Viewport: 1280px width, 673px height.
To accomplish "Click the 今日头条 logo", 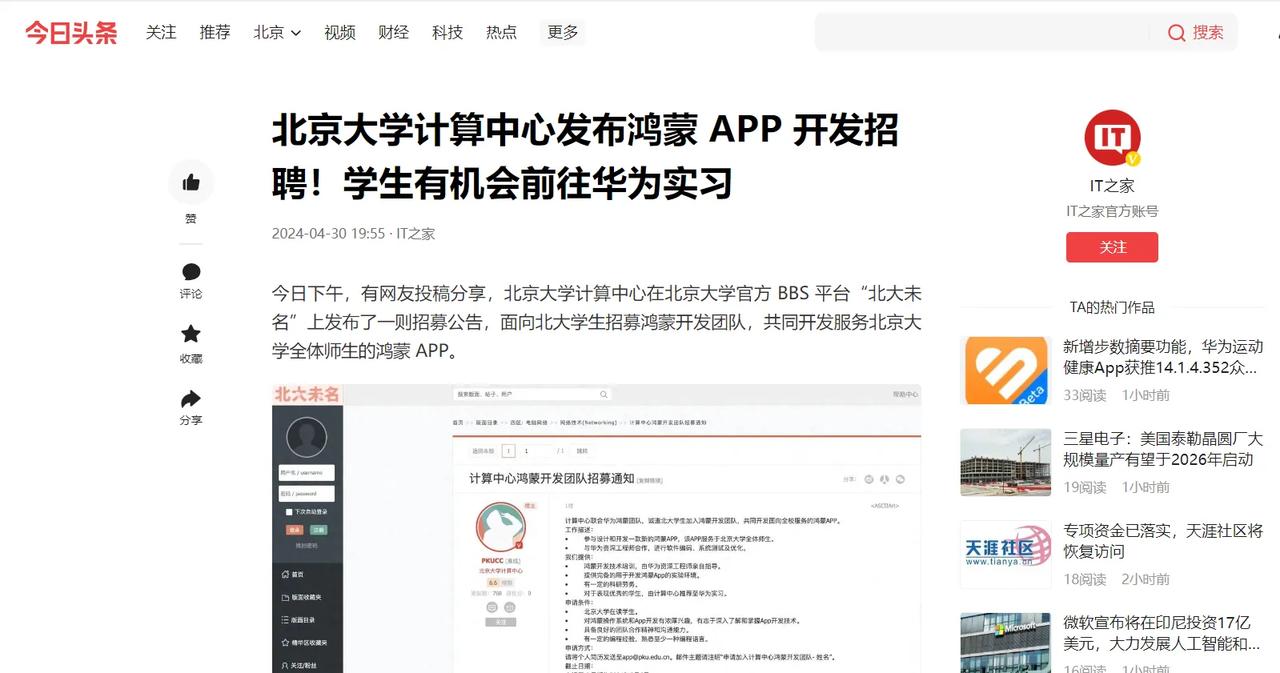I will coord(71,33).
